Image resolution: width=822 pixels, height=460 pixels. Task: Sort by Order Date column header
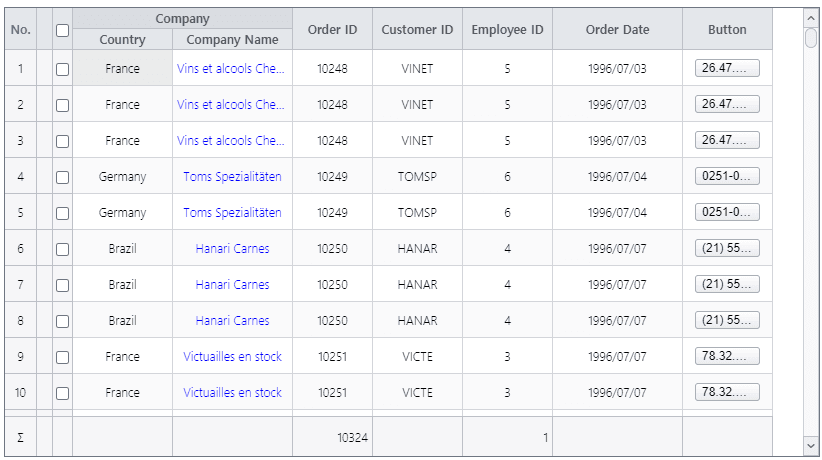tap(617, 30)
